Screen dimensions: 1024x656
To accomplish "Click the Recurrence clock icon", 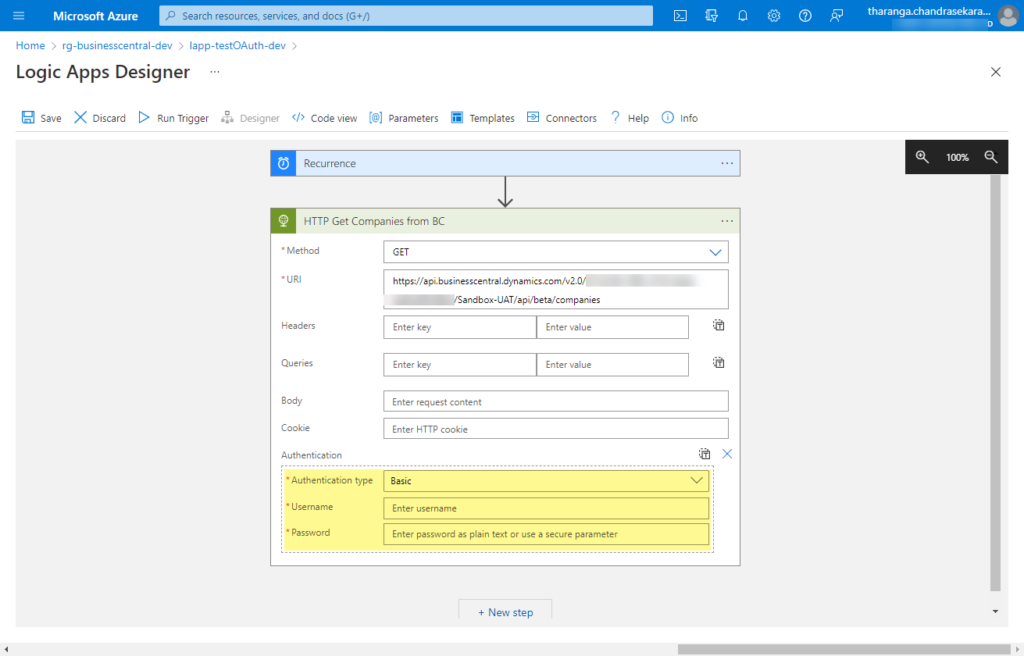I will (x=283, y=163).
